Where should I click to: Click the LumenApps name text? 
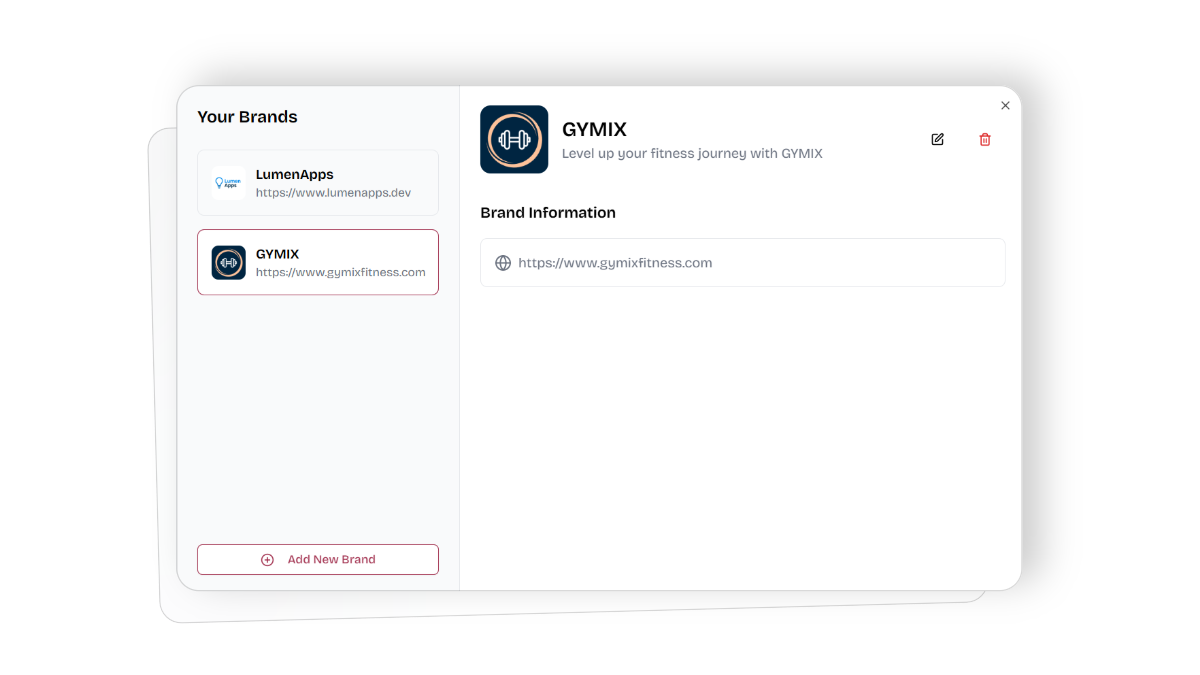click(295, 174)
